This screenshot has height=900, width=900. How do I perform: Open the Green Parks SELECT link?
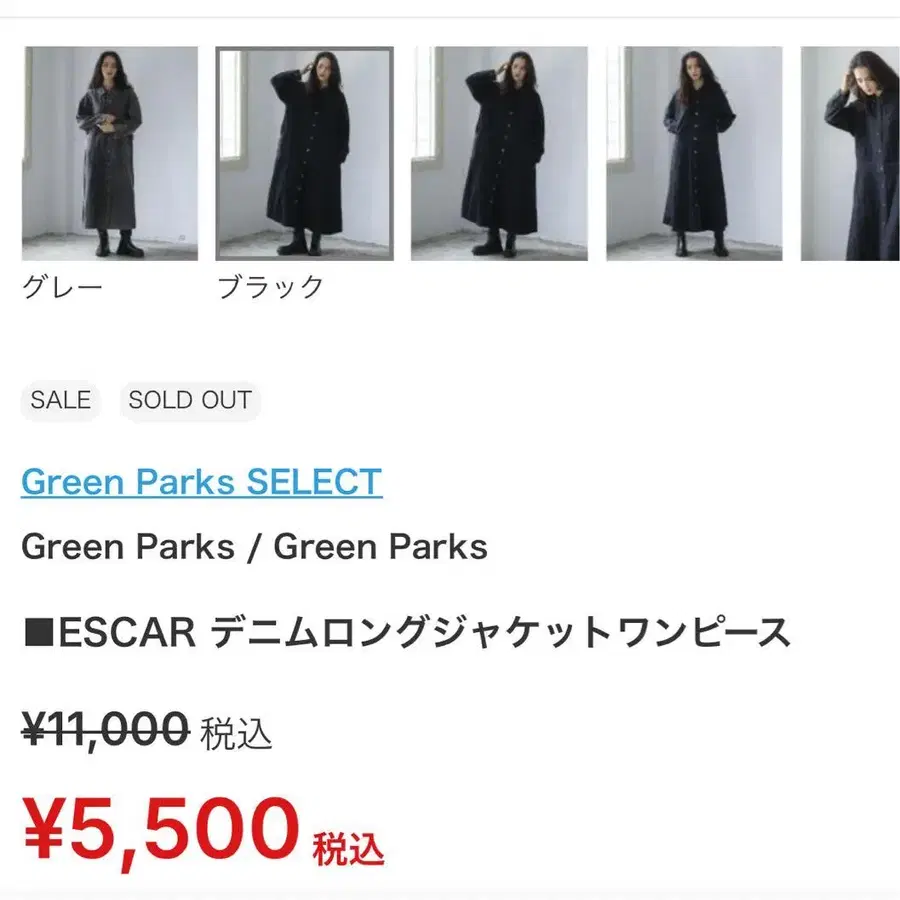(x=201, y=482)
